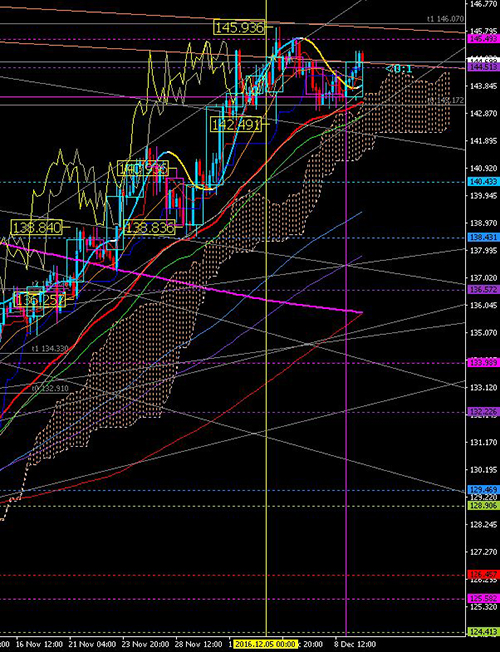Select the 138.431 blue price tag

(x=480, y=237)
